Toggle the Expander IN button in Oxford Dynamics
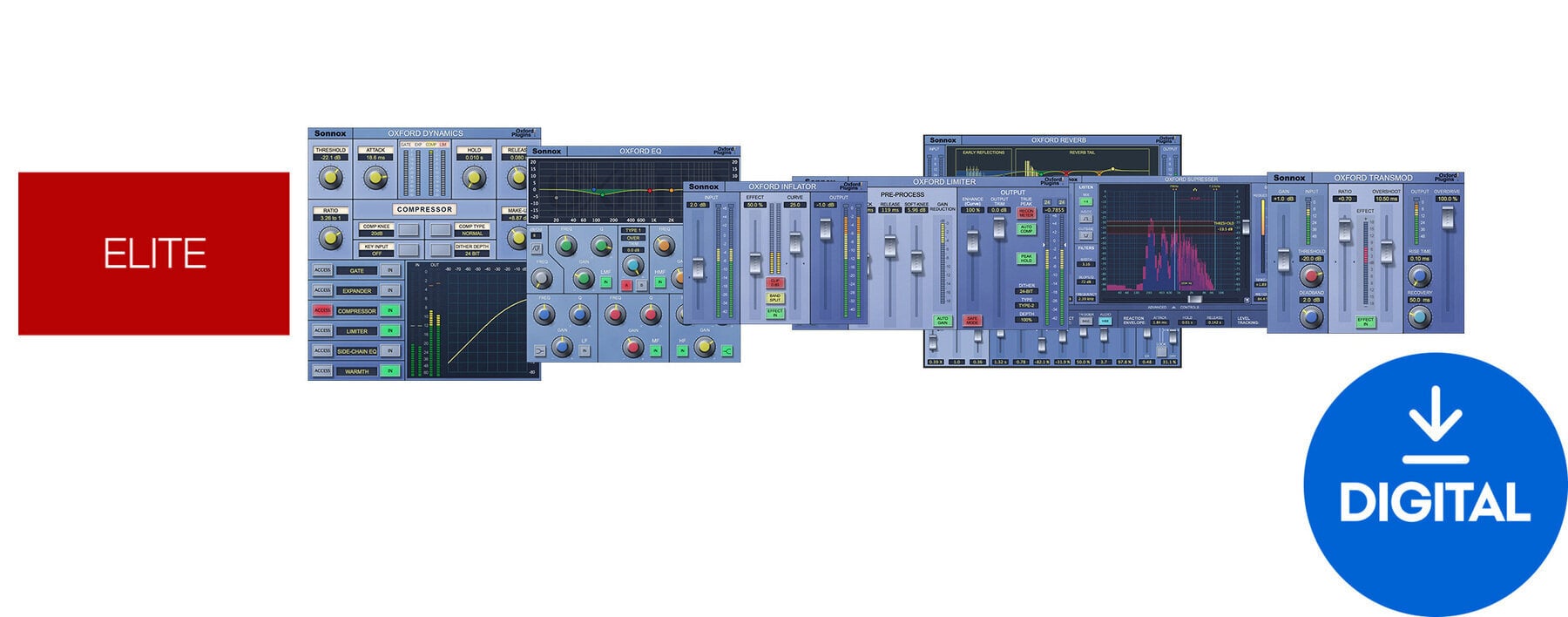Image resolution: width=1568 pixels, height=617 pixels. pyautogui.click(x=390, y=290)
